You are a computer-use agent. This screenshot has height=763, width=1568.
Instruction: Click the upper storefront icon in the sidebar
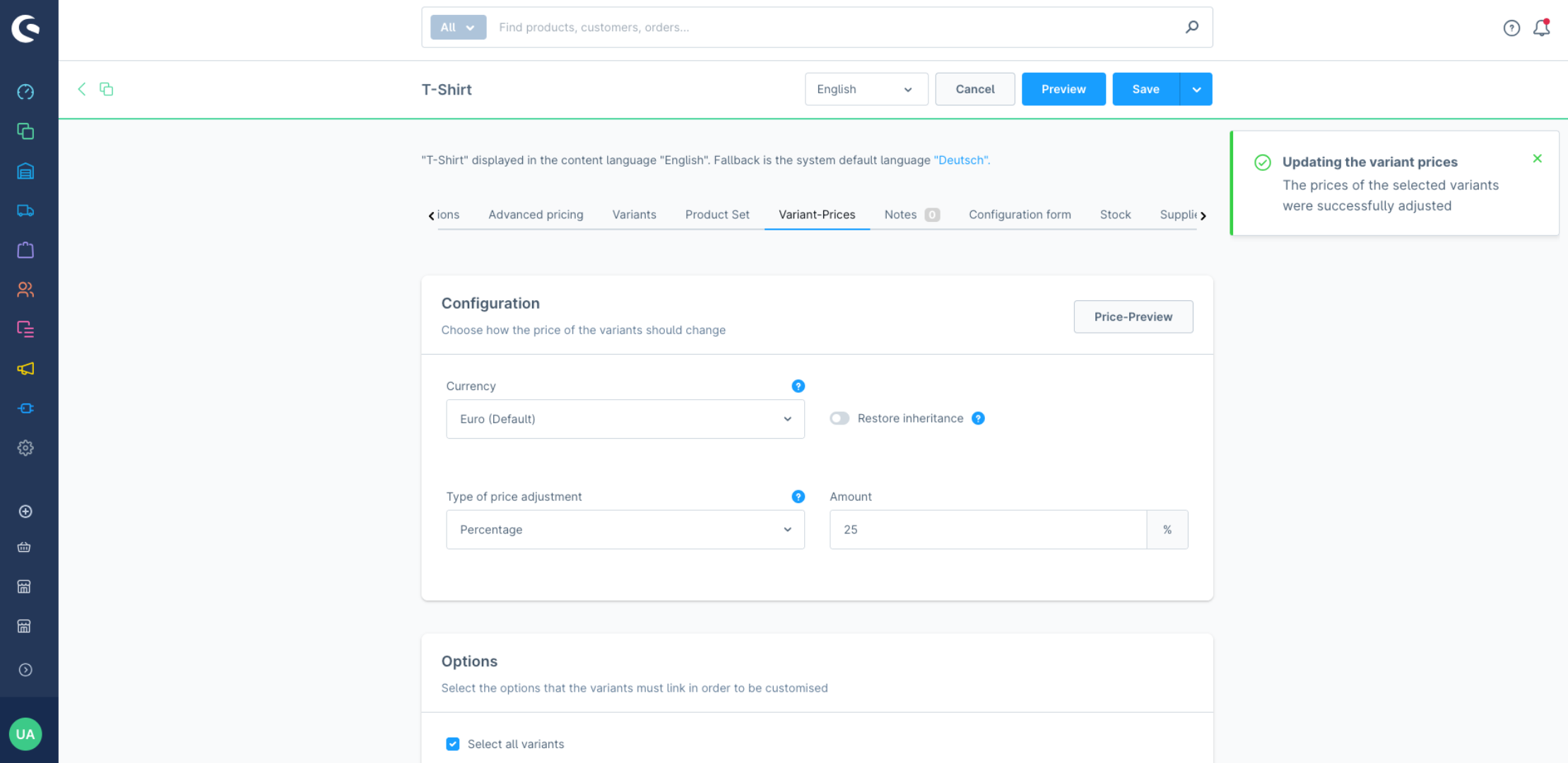pos(24,587)
